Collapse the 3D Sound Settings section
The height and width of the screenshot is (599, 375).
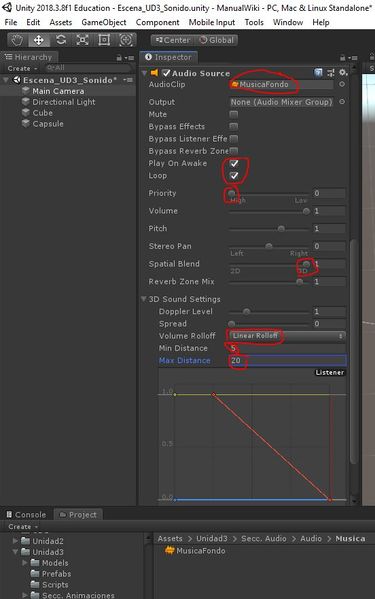tap(144, 299)
